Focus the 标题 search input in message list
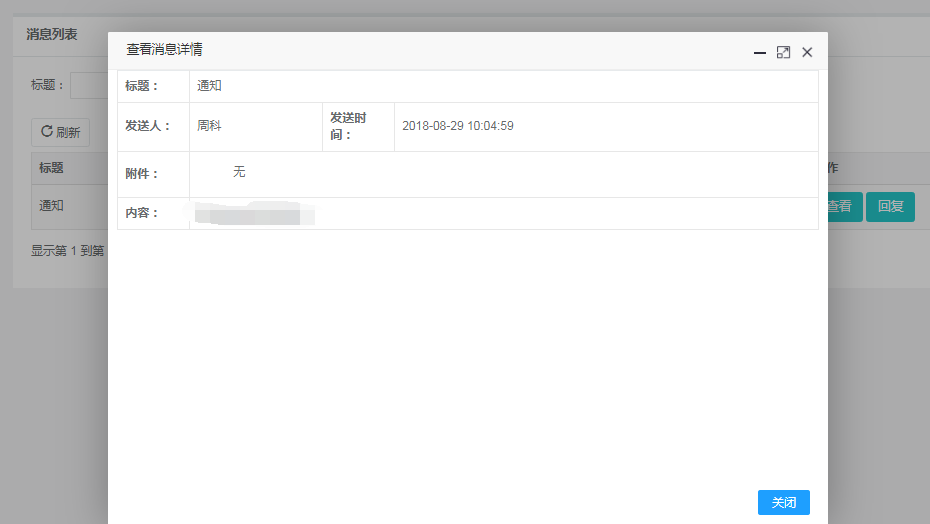930x524 pixels. (x=89, y=85)
